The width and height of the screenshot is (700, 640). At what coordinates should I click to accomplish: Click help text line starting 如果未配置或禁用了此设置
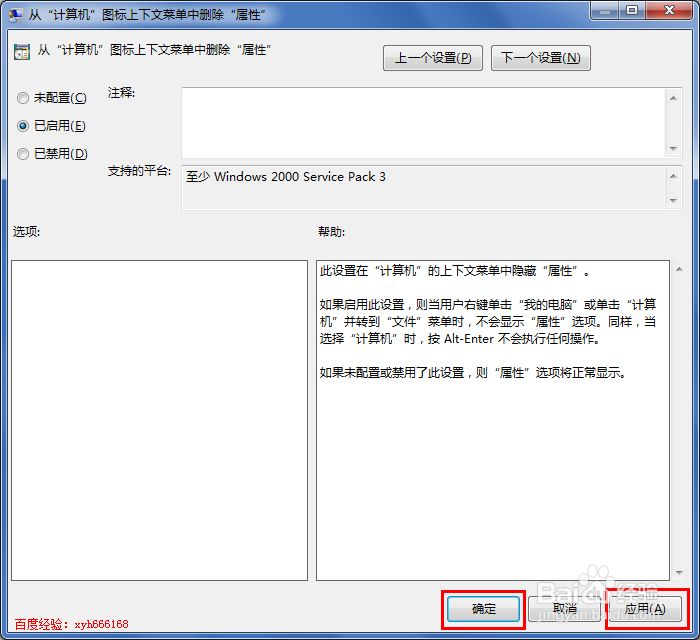pyautogui.click(x=473, y=372)
